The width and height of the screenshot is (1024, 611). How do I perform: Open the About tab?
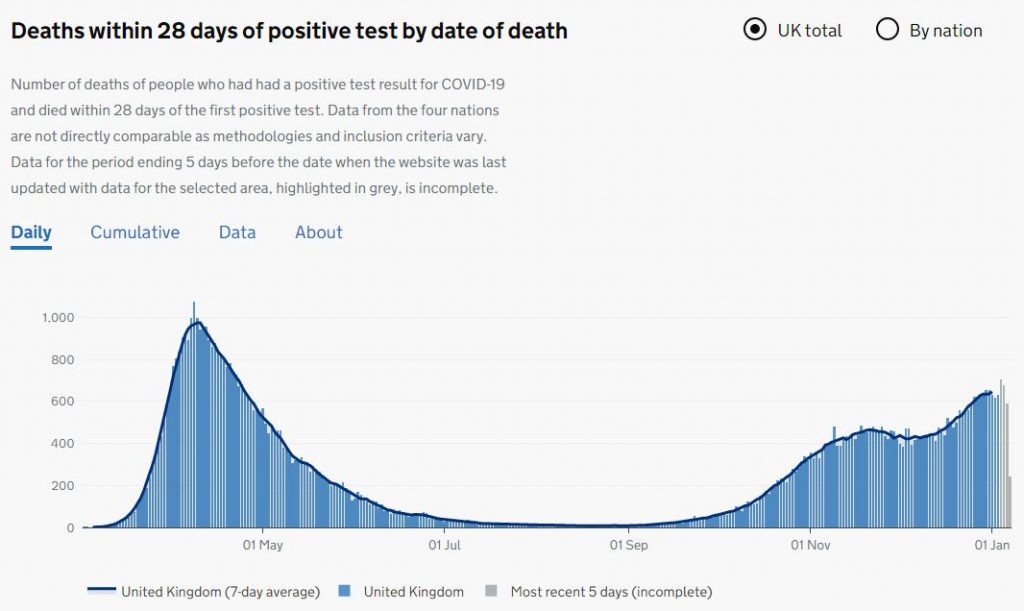pyautogui.click(x=318, y=232)
